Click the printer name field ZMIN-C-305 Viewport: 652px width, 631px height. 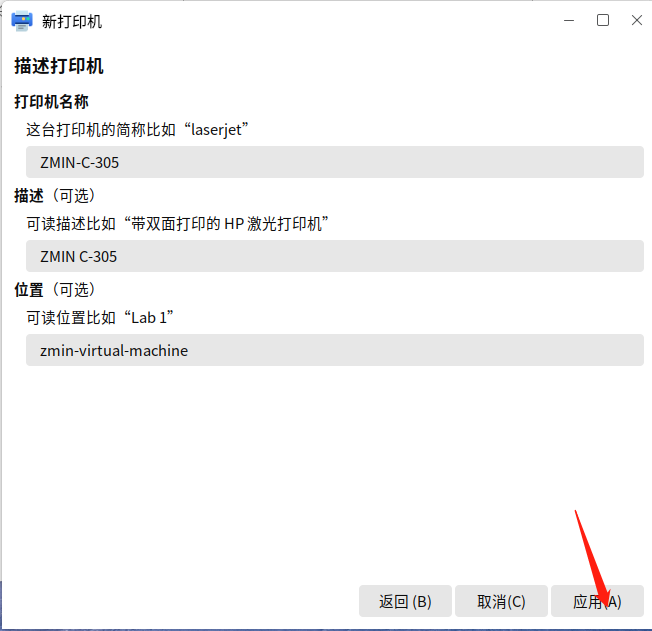coord(335,162)
